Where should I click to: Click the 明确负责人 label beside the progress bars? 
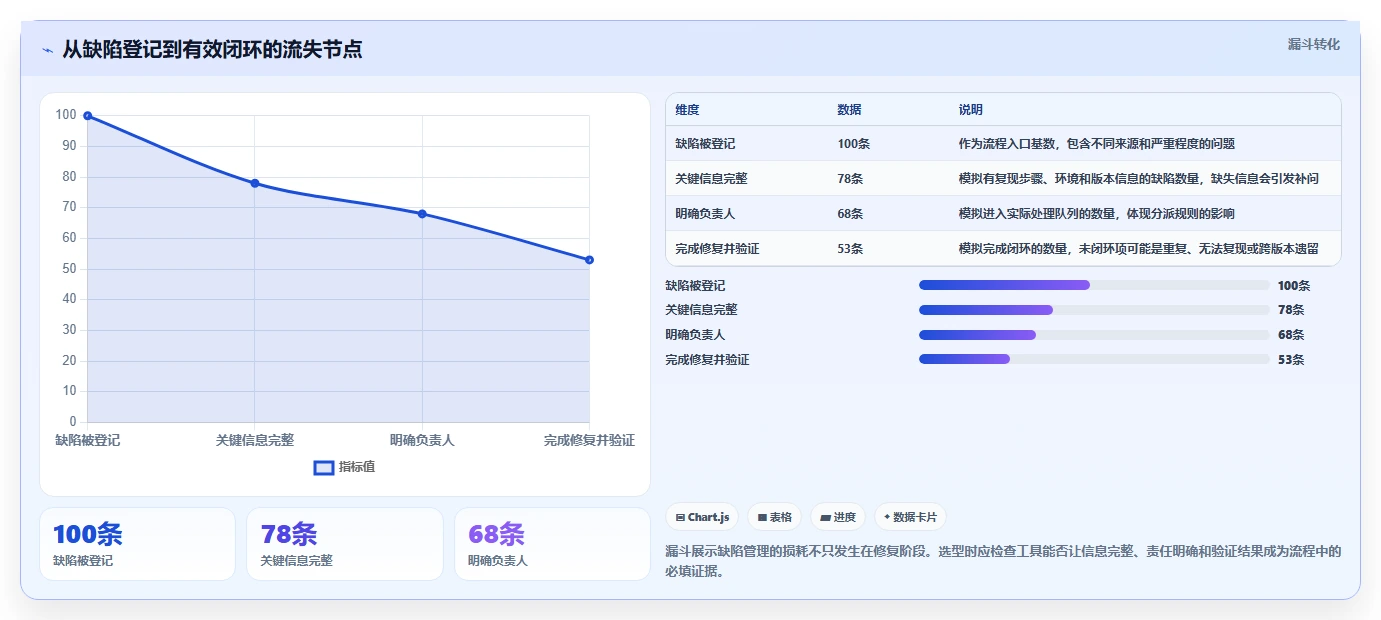[695, 335]
